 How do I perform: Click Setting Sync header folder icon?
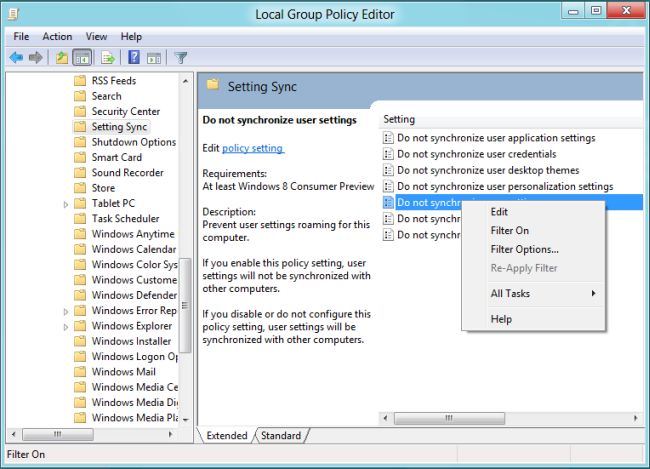[213, 85]
